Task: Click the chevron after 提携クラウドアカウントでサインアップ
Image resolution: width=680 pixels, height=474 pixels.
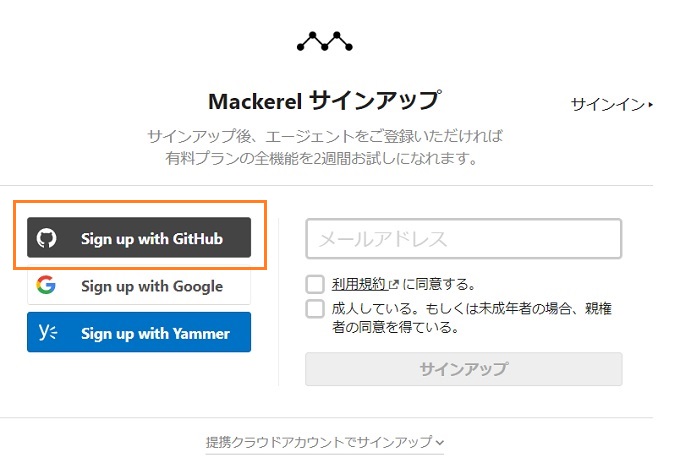Action: tap(440, 443)
